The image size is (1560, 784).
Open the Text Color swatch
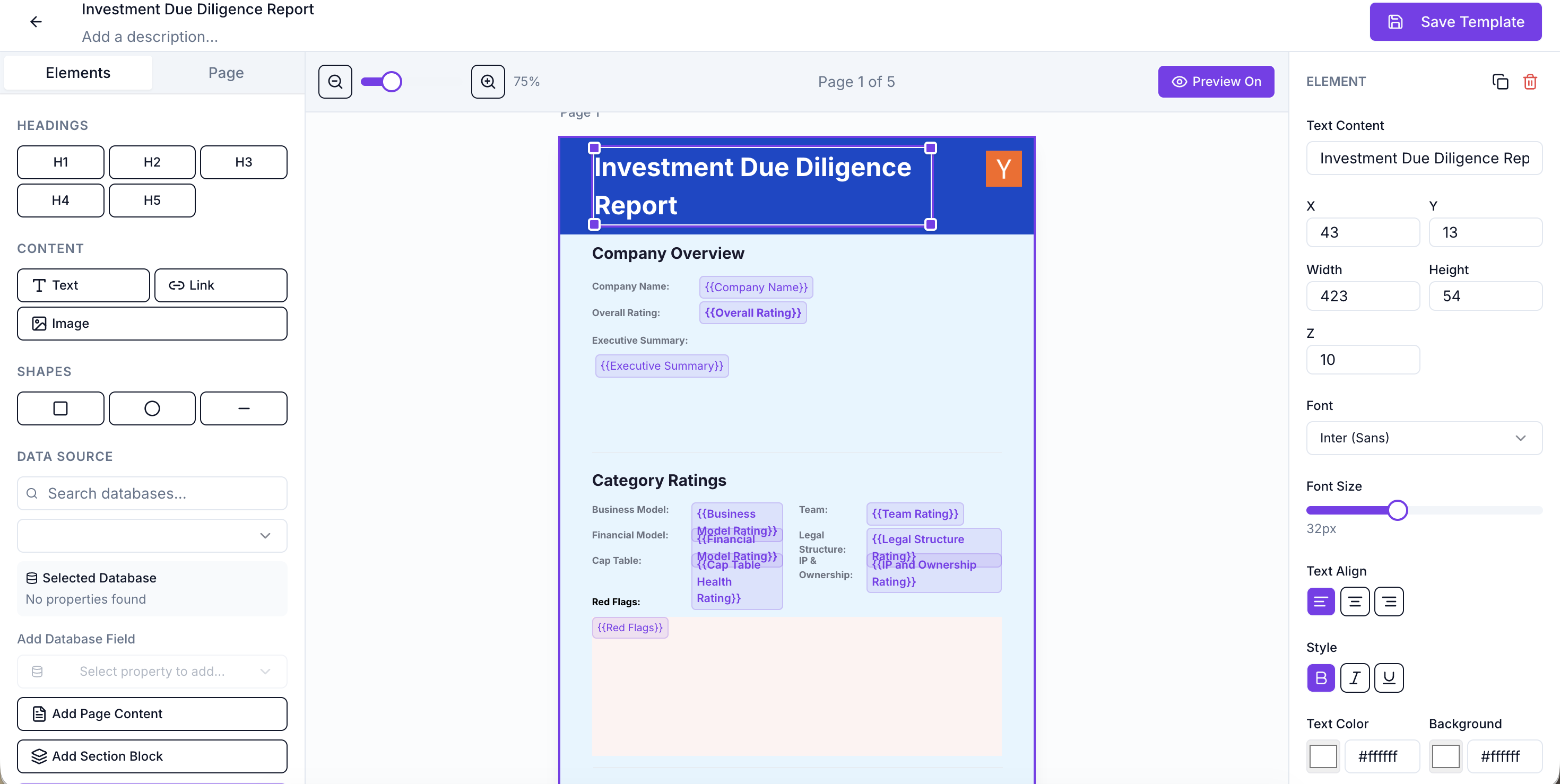(x=1323, y=756)
